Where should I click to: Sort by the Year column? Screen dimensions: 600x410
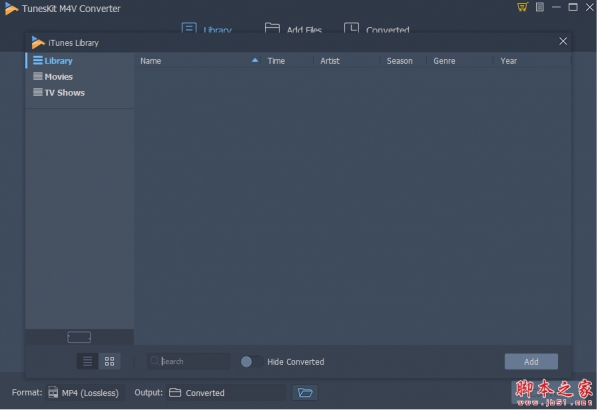511,61
